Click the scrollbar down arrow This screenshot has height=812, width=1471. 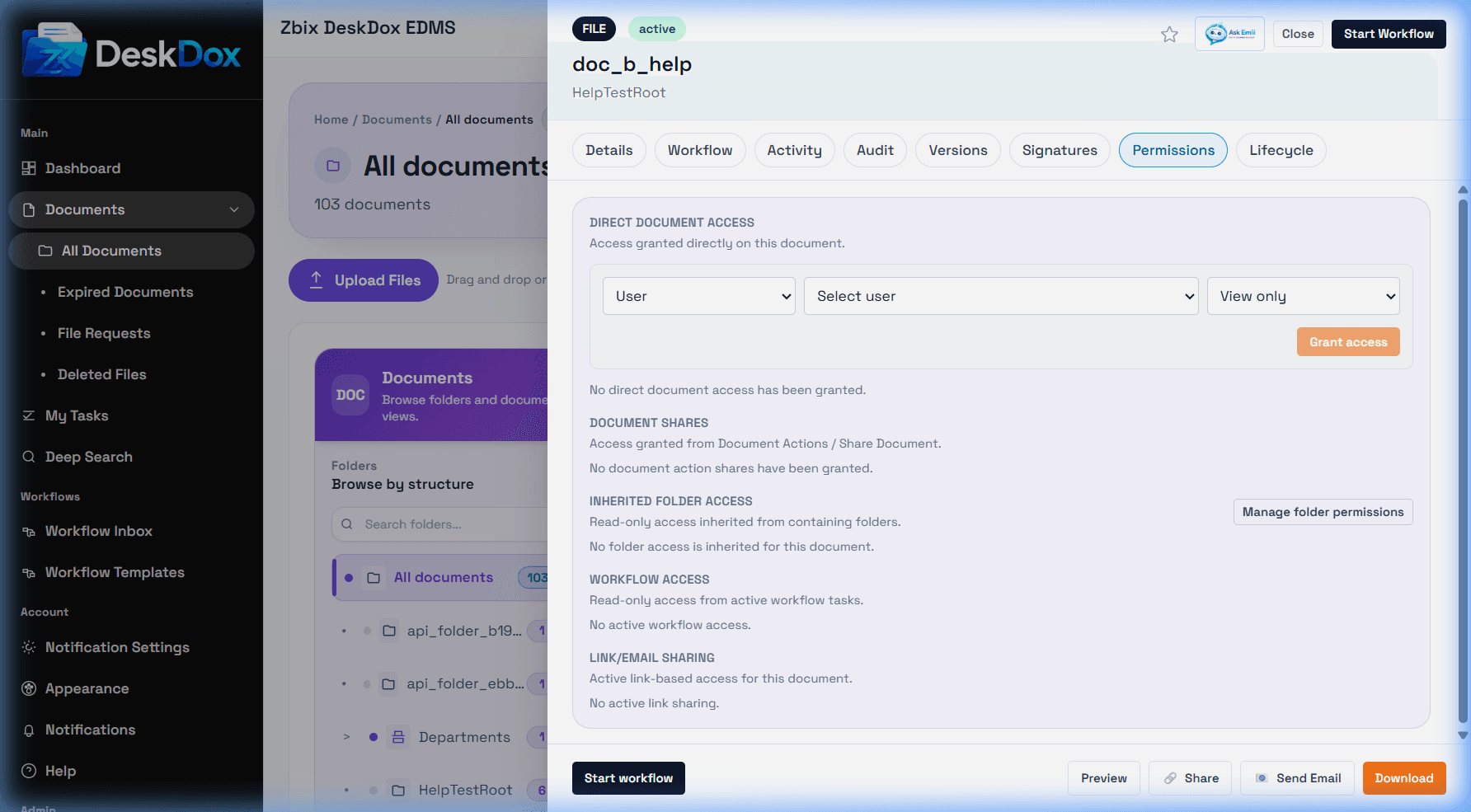(1463, 735)
